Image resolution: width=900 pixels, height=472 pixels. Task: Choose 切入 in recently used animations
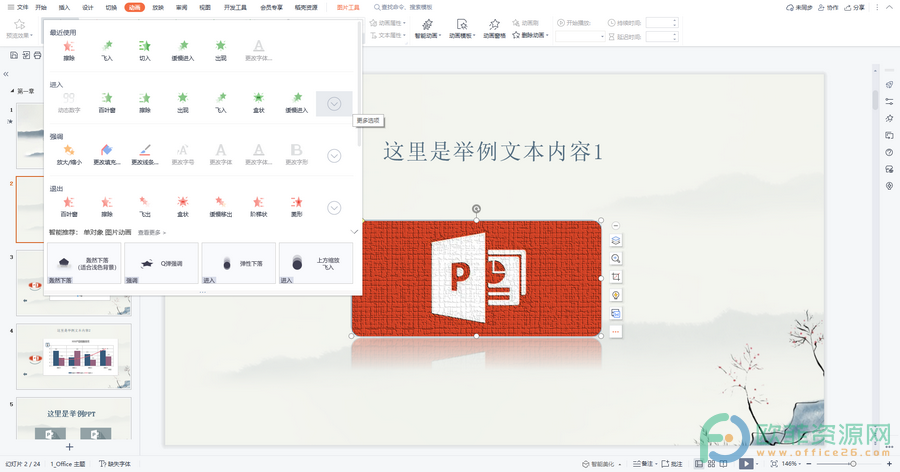click(x=145, y=51)
